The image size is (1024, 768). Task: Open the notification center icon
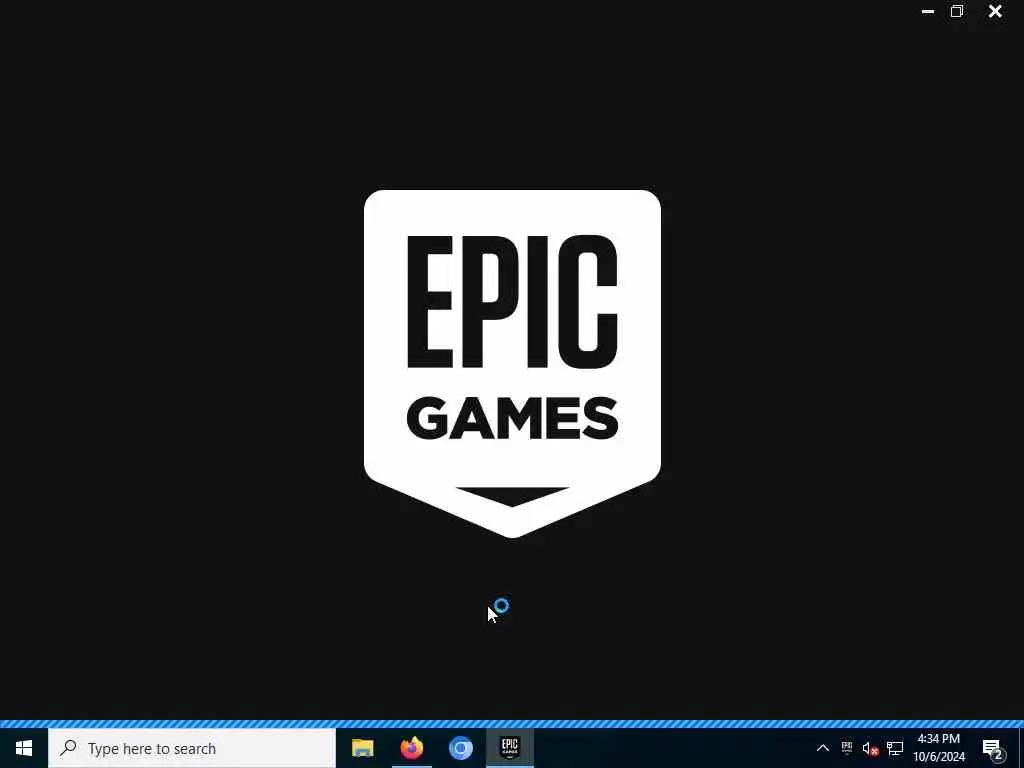click(x=993, y=748)
